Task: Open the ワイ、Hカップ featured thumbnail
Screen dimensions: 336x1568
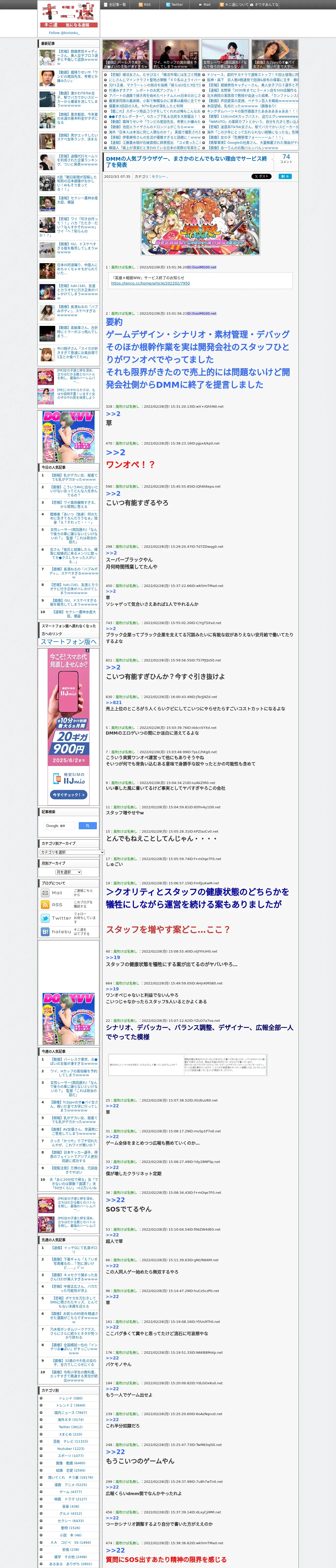Action: click(x=176, y=54)
